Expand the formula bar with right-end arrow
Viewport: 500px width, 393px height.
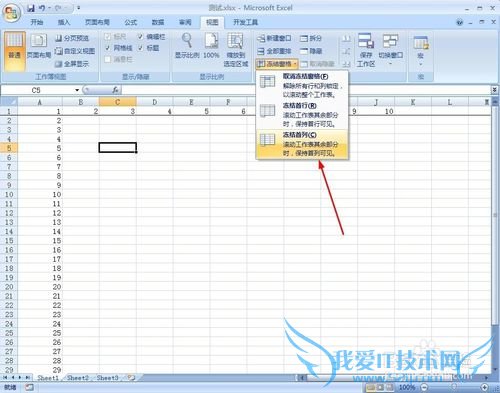(494, 90)
